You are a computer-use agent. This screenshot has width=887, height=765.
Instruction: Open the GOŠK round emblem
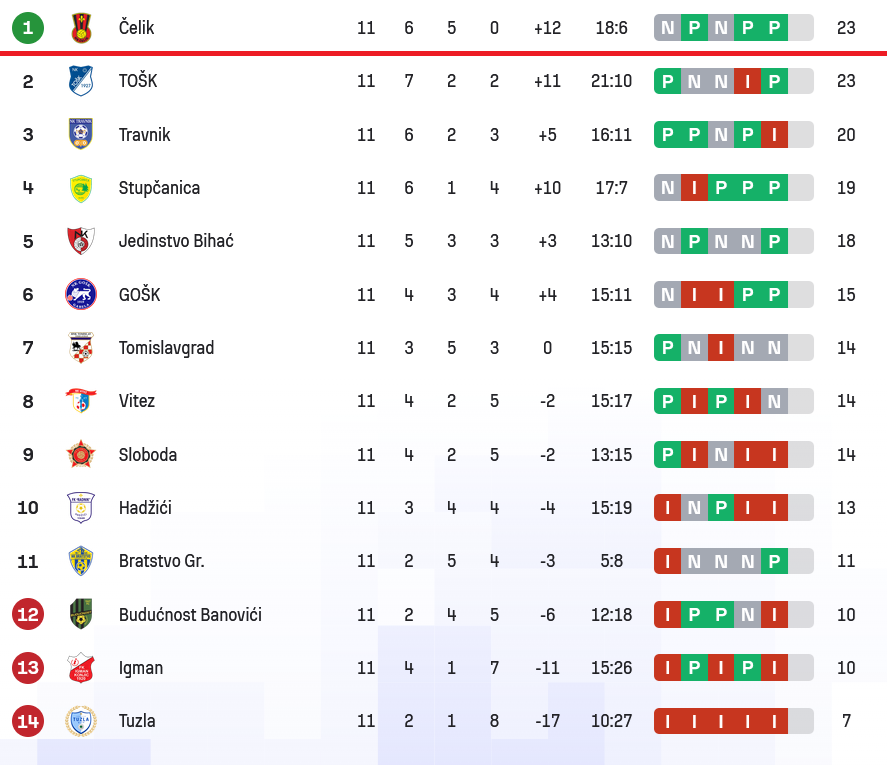pyautogui.click(x=81, y=294)
